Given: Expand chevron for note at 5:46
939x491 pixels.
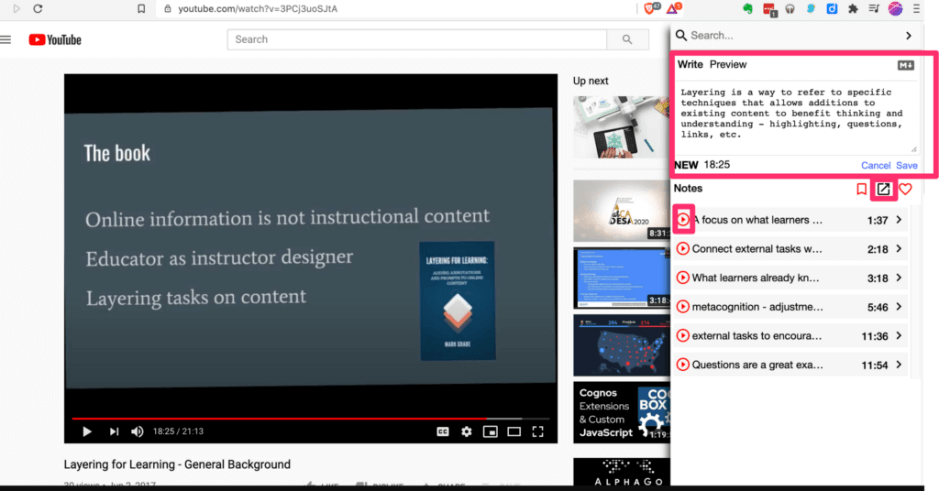Looking at the screenshot, I should coord(899,307).
